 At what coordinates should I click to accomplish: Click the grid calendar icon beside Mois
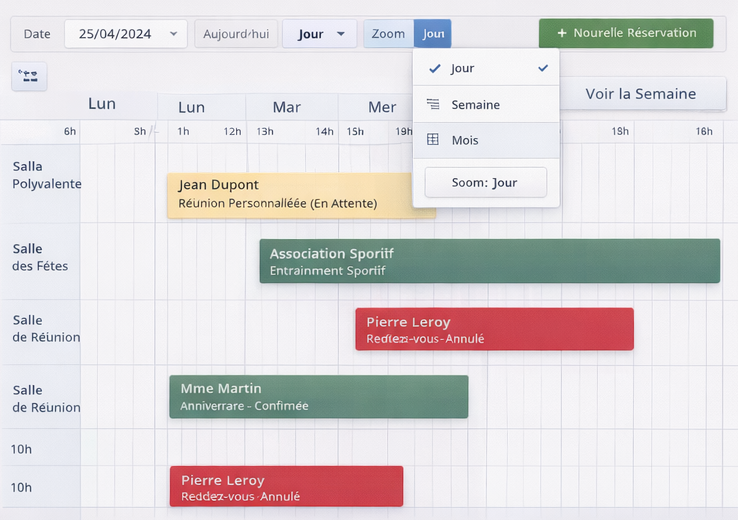coord(433,139)
